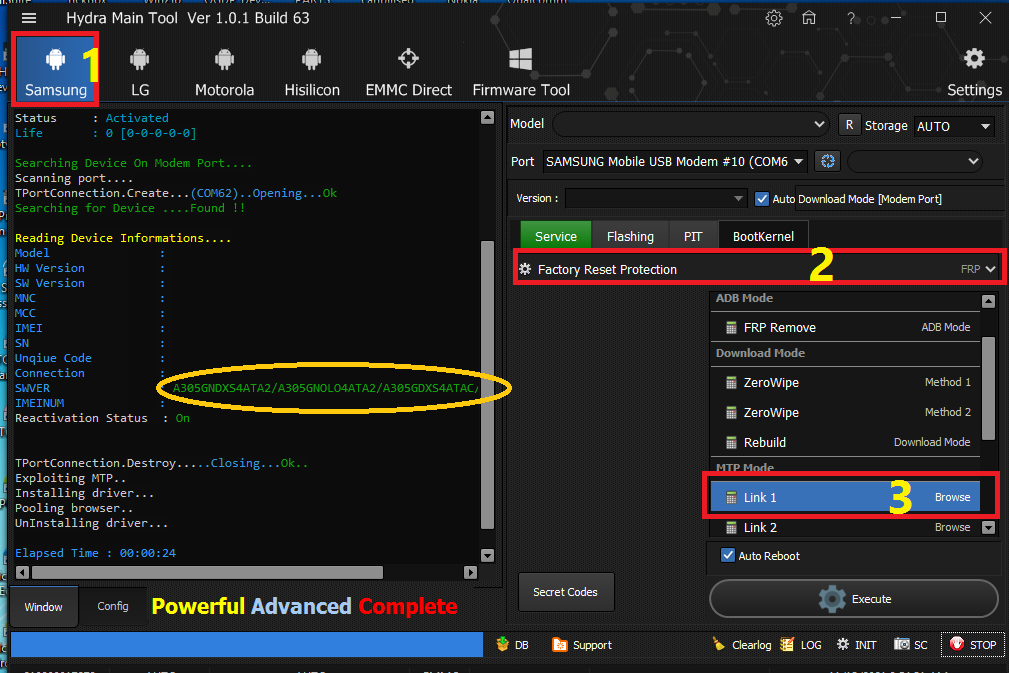Select ZeroWipe Method 2
Image resolution: width=1009 pixels, height=673 pixels.
tap(846, 412)
